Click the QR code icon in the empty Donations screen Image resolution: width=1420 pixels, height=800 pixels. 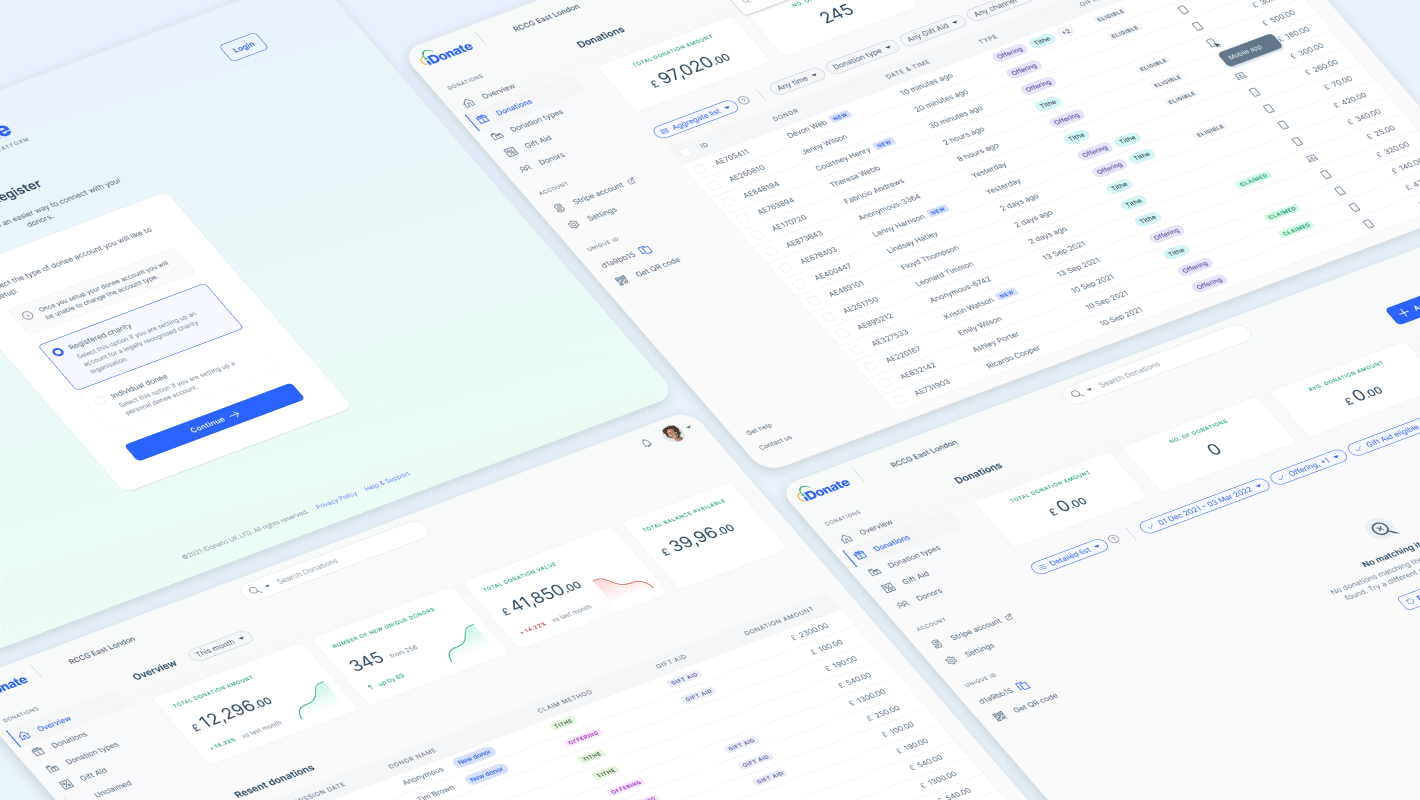tap(999, 717)
